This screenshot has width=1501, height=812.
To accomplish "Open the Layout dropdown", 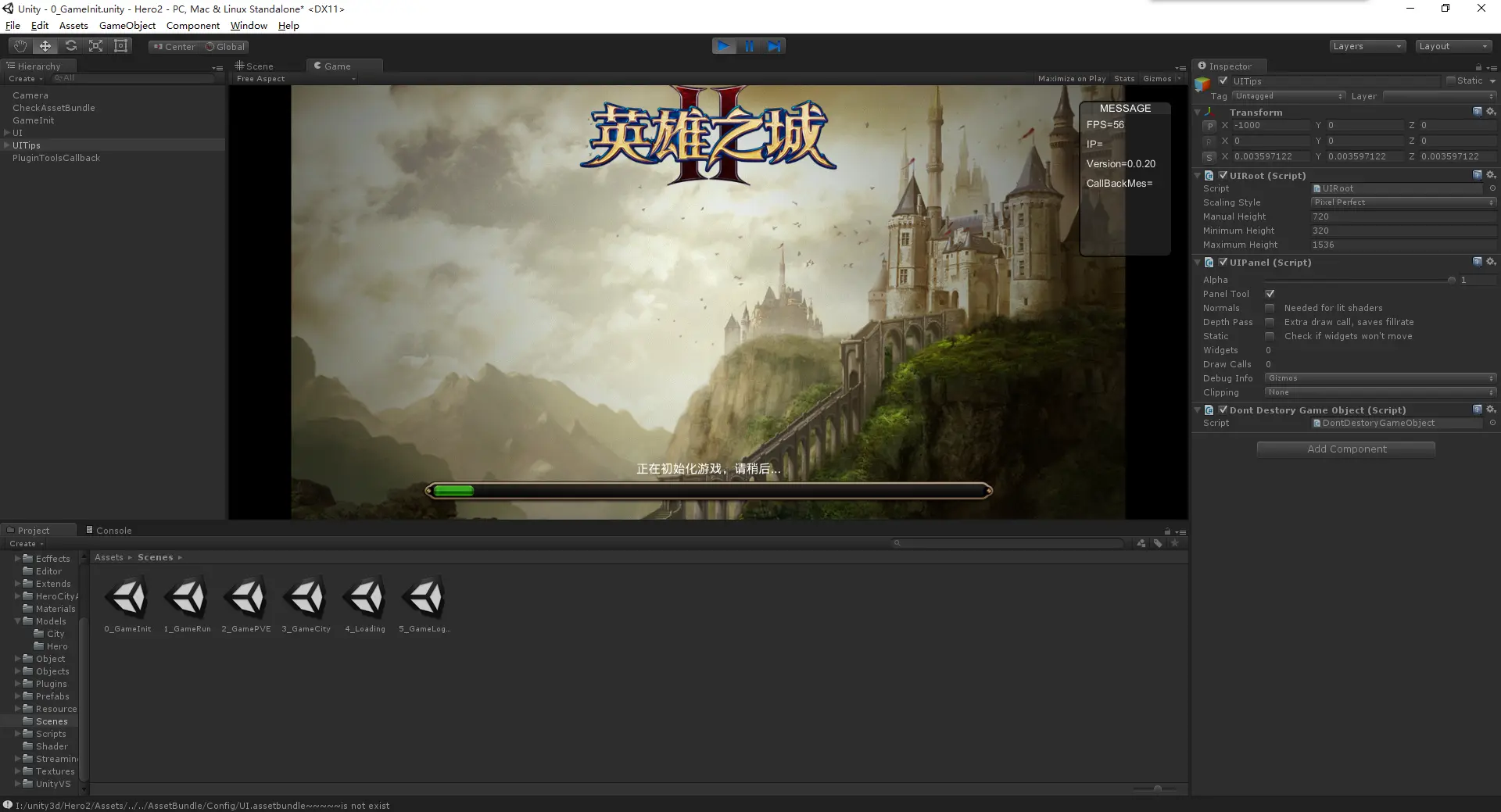I will (x=1454, y=46).
